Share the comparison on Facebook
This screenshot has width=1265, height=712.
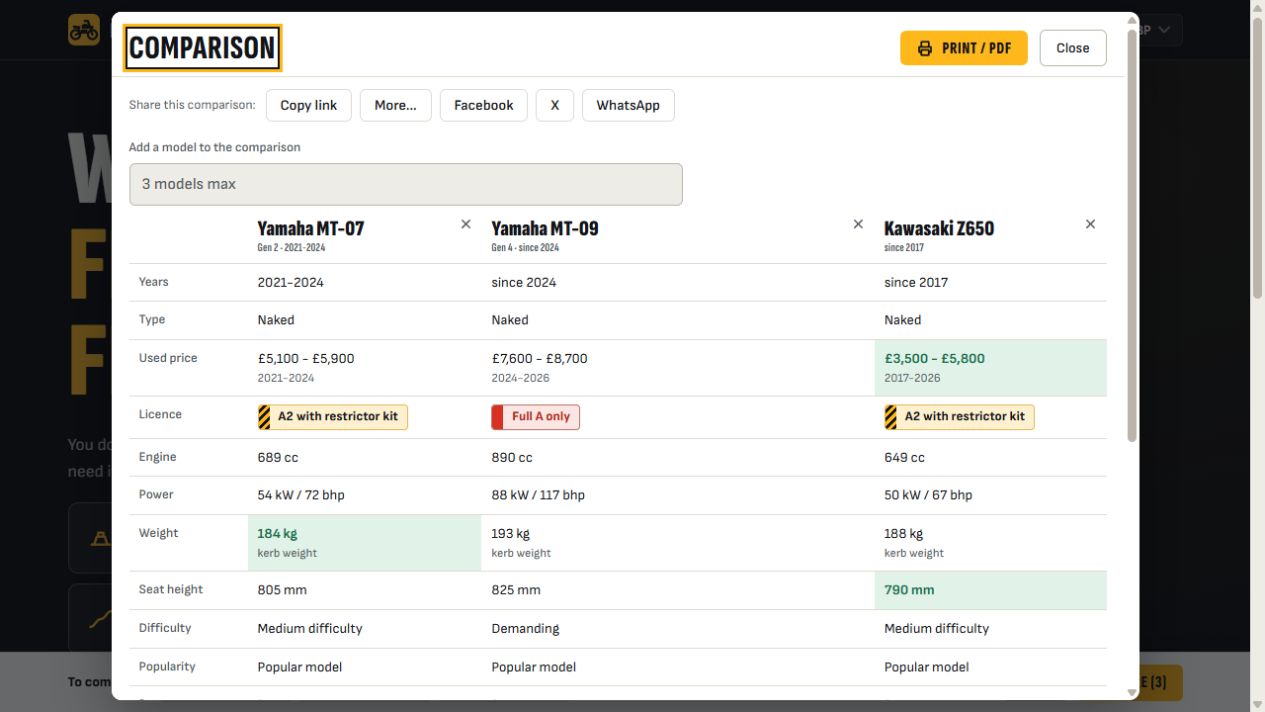point(484,105)
